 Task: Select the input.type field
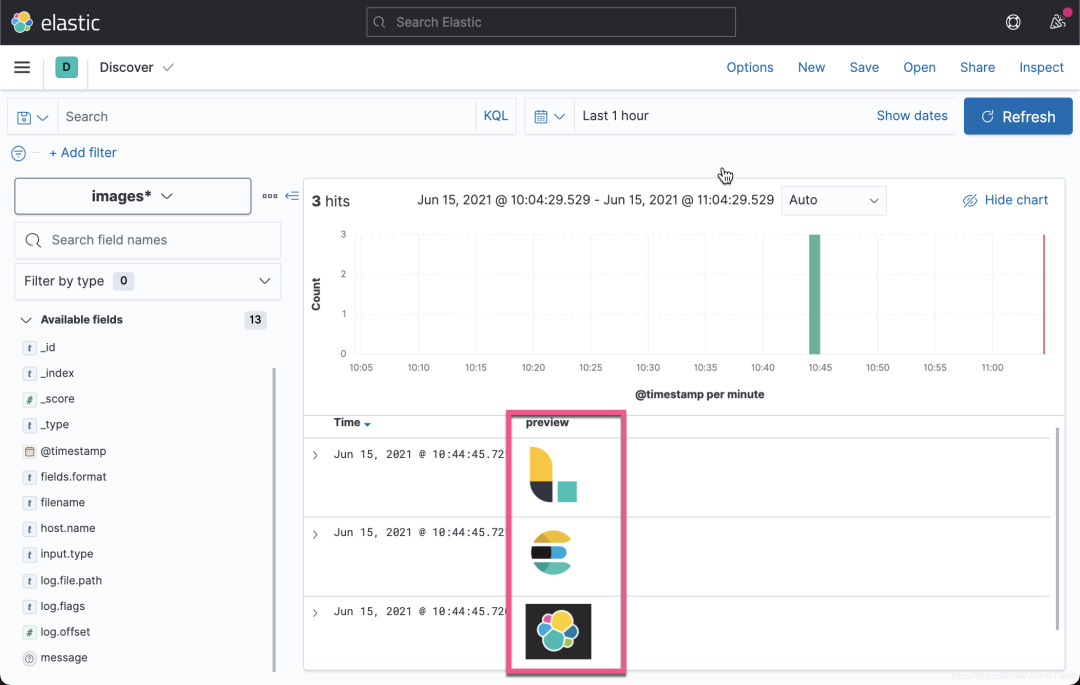click(67, 554)
